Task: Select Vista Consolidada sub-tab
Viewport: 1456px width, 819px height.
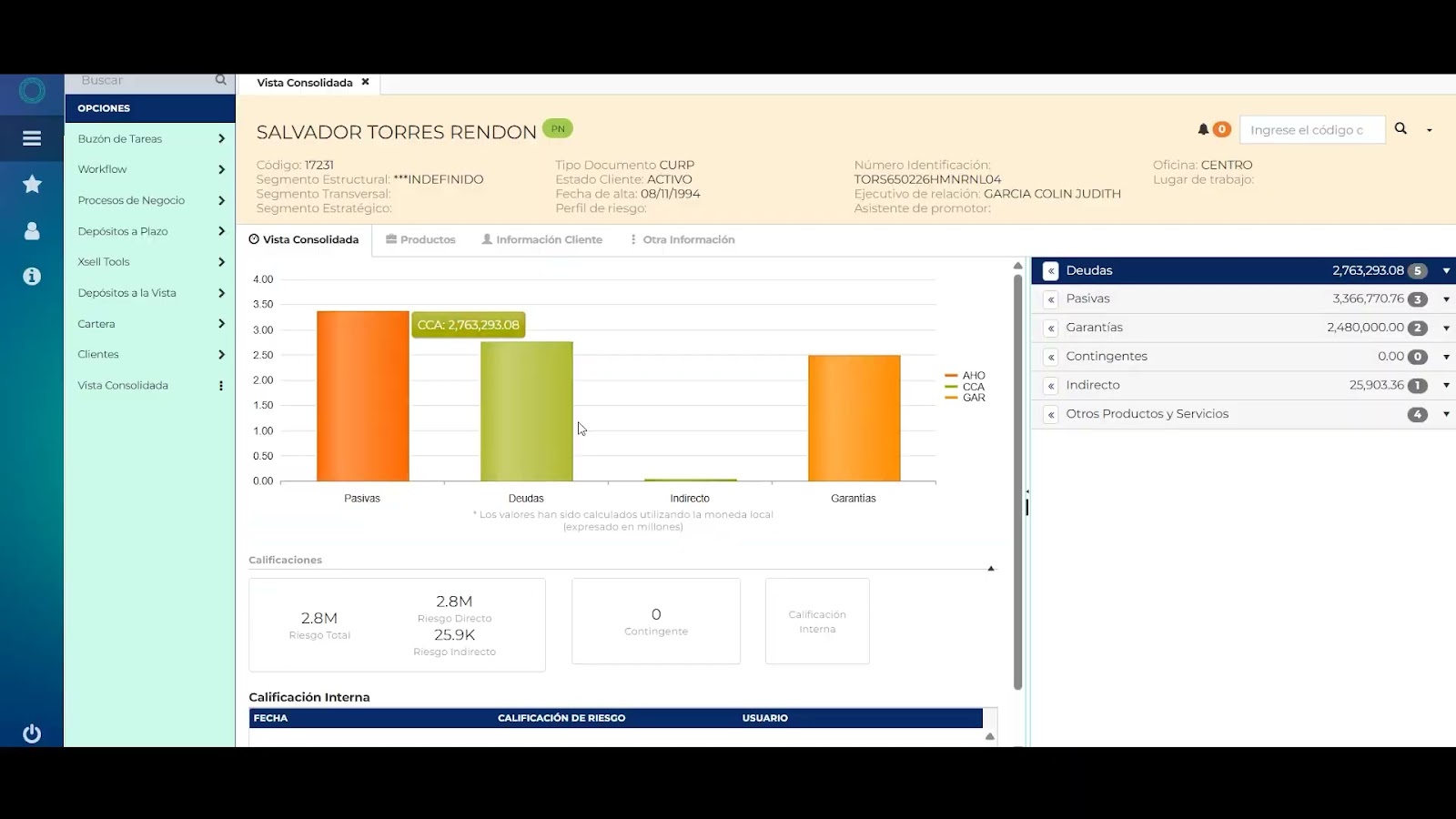Action: [x=304, y=240]
